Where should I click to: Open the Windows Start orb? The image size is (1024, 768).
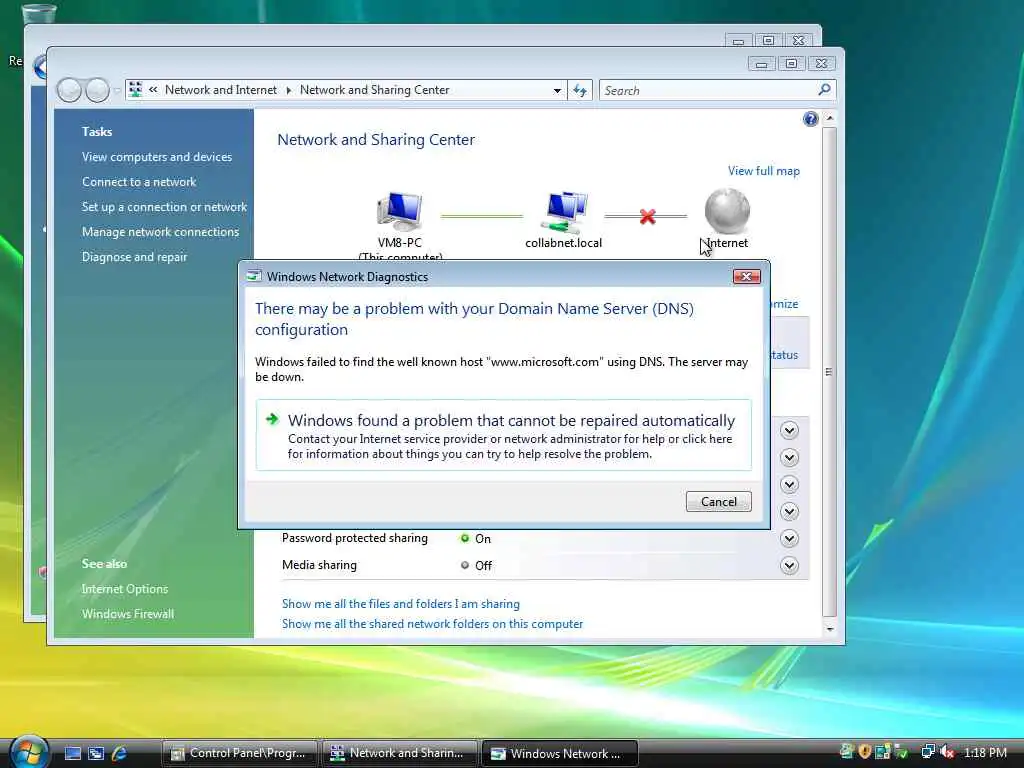[29, 751]
